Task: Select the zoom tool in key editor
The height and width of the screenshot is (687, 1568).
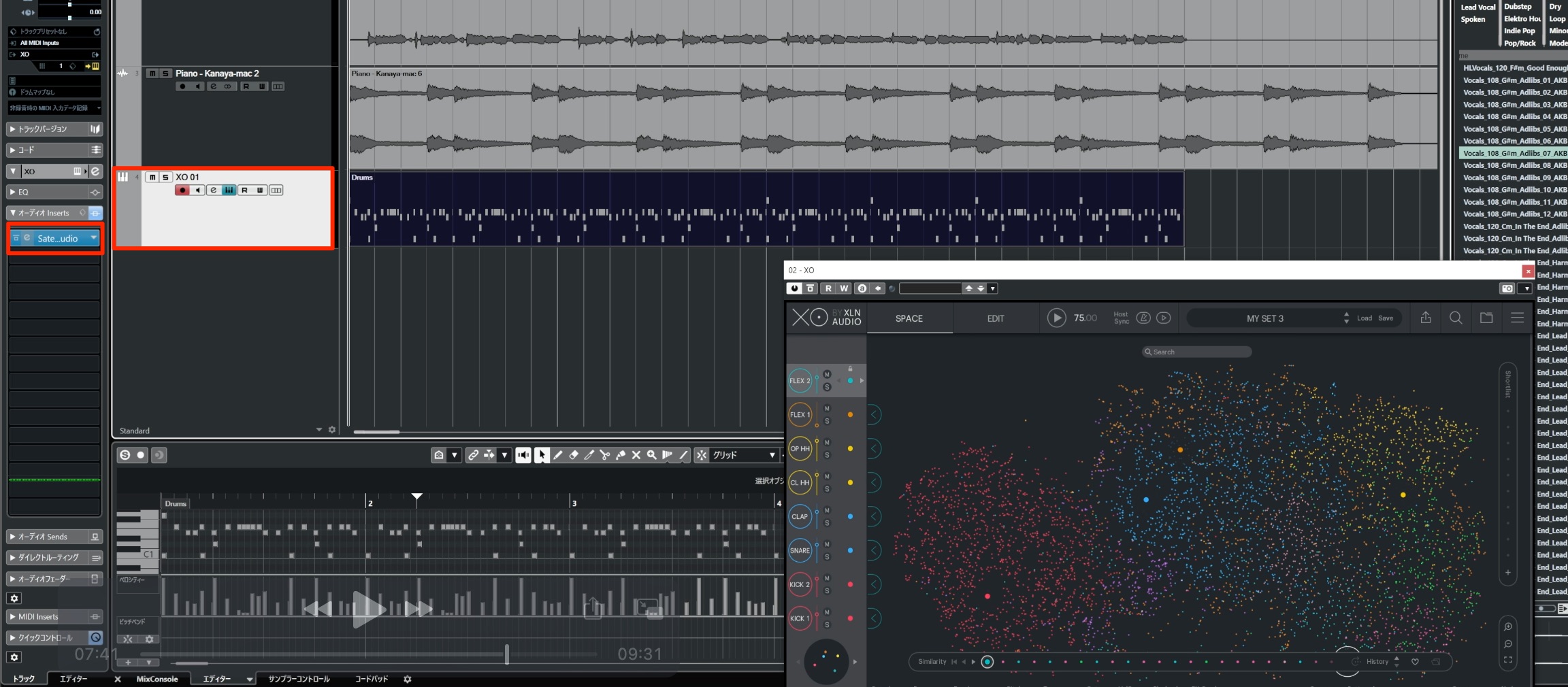Action: click(651, 455)
